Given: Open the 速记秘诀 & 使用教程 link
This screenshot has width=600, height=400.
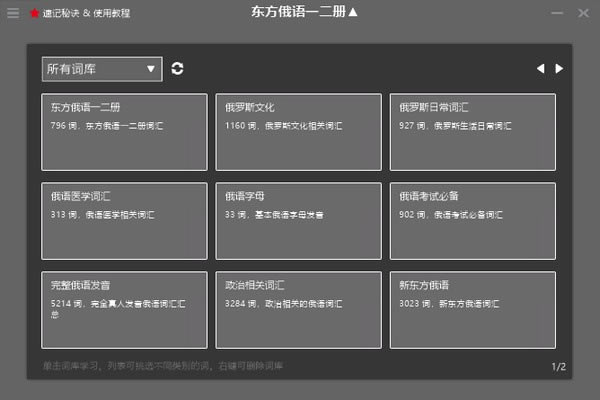Looking at the screenshot, I should coord(86,13).
